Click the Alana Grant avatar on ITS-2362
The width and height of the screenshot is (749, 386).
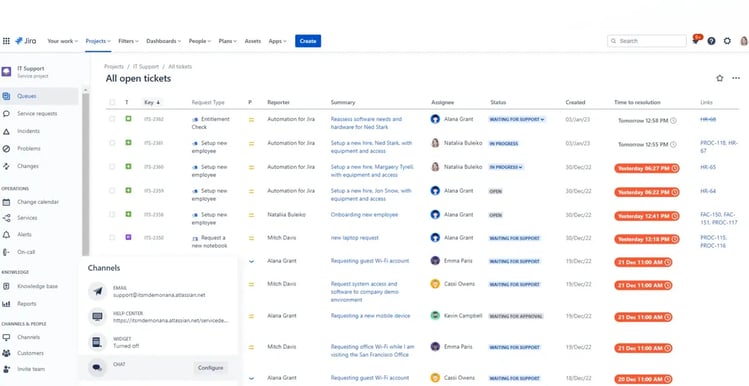point(435,119)
